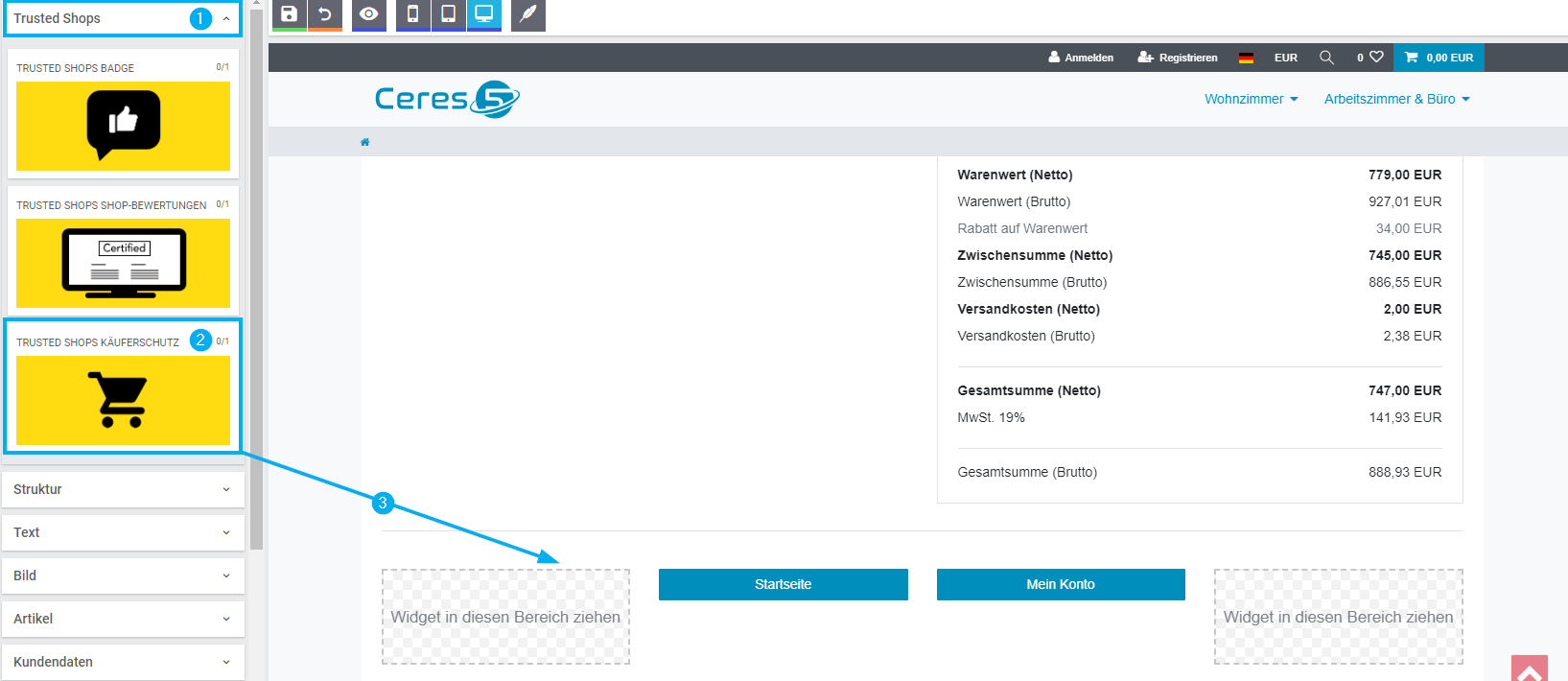Click the home breadcrumb icon
The height and width of the screenshot is (681, 1568).
point(364,142)
